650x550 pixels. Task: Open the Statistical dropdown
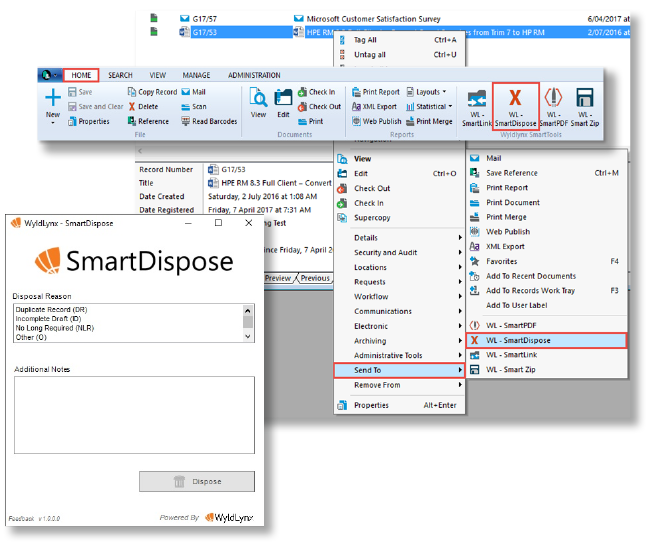pyautogui.click(x=429, y=107)
